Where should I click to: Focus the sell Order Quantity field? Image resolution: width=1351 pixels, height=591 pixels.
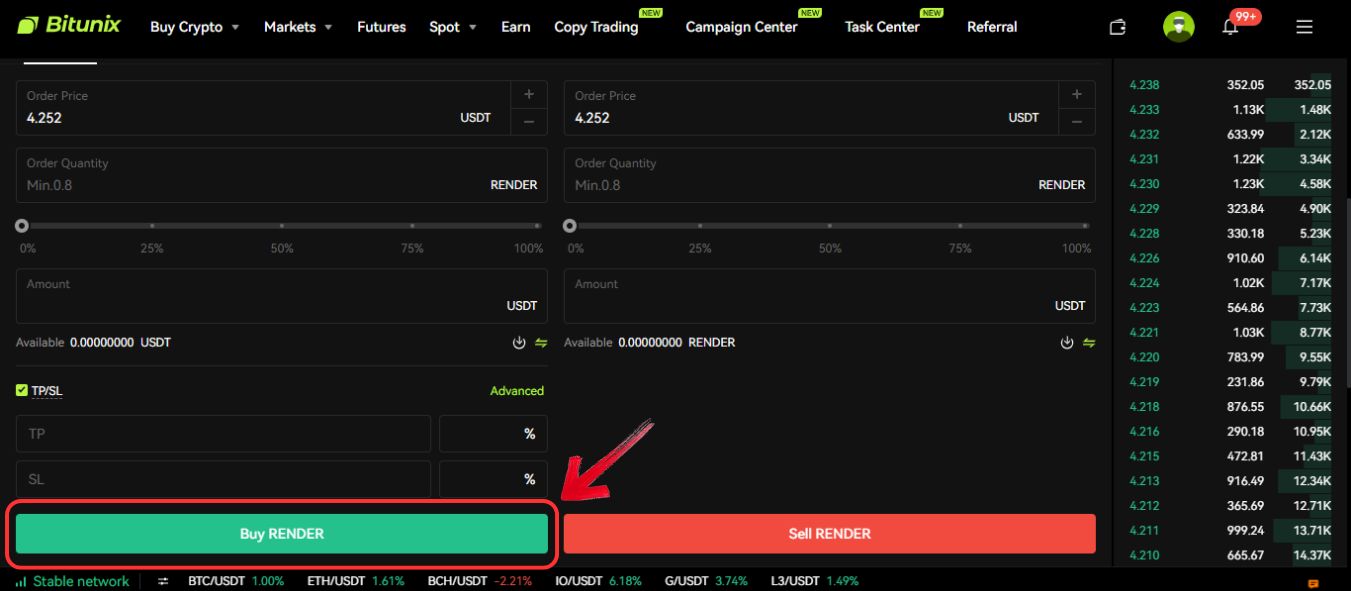point(830,175)
